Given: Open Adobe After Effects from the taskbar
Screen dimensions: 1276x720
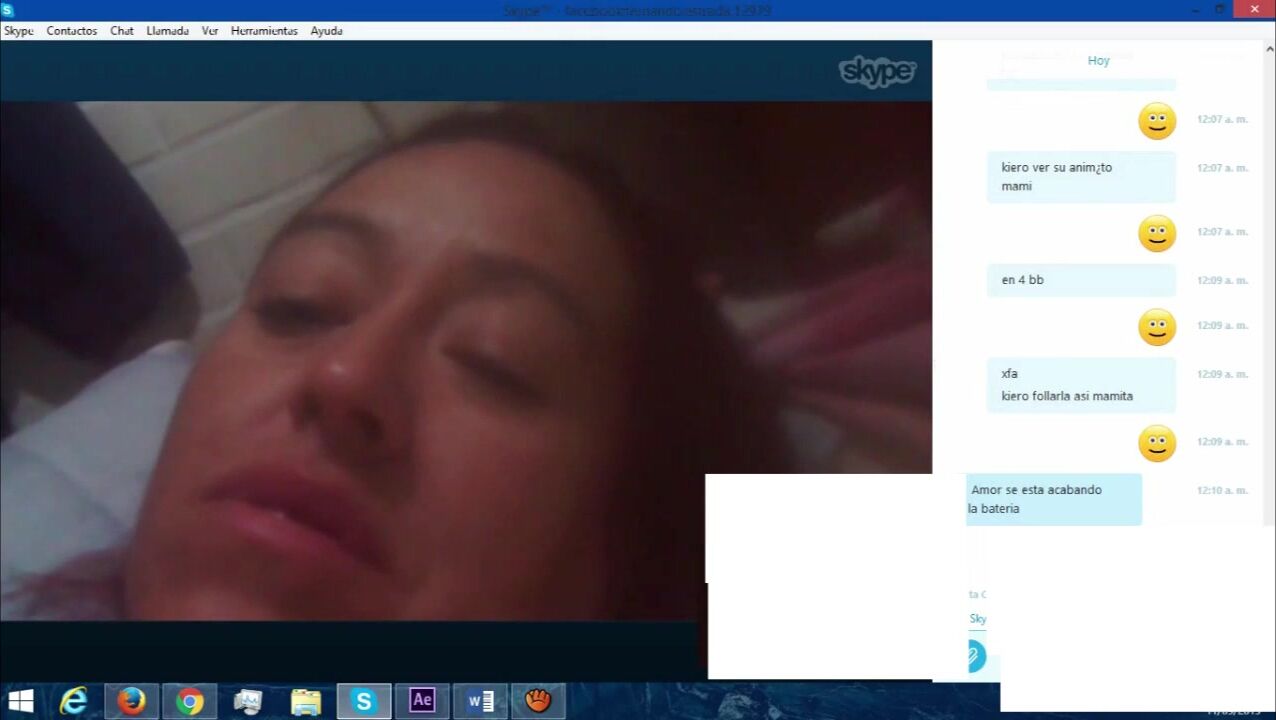Looking at the screenshot, I should (422, 701).
